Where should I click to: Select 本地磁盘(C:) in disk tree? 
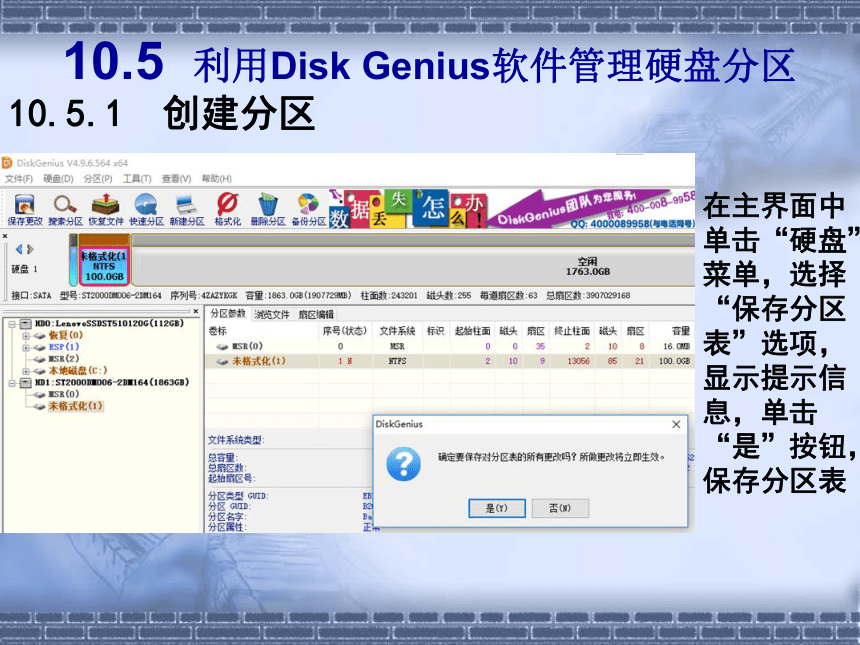coord(77,371)
